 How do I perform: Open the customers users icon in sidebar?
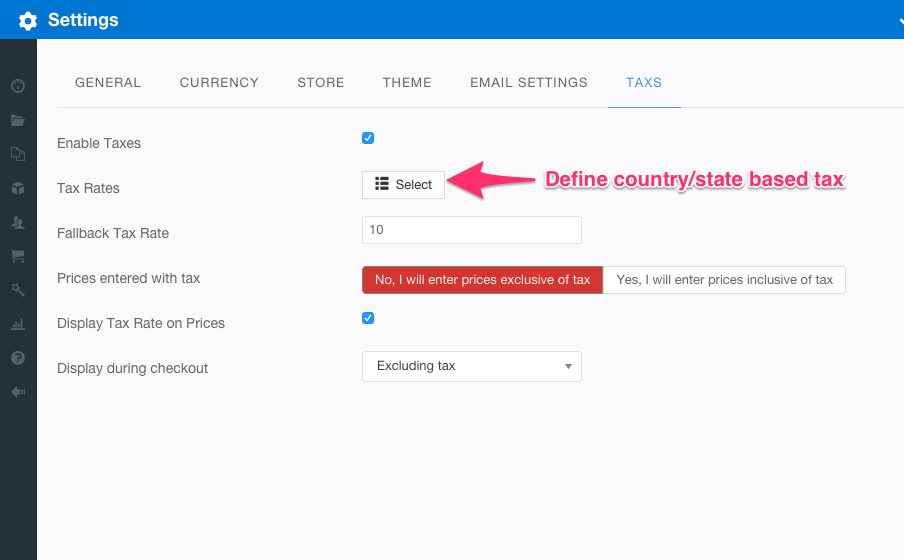pos(18,222)
